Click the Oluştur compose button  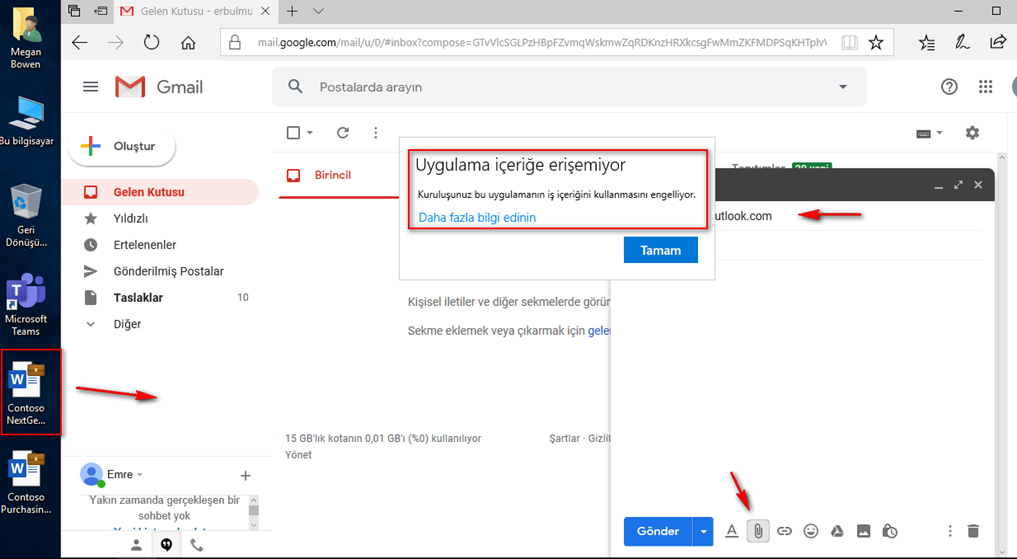point(122,146)
